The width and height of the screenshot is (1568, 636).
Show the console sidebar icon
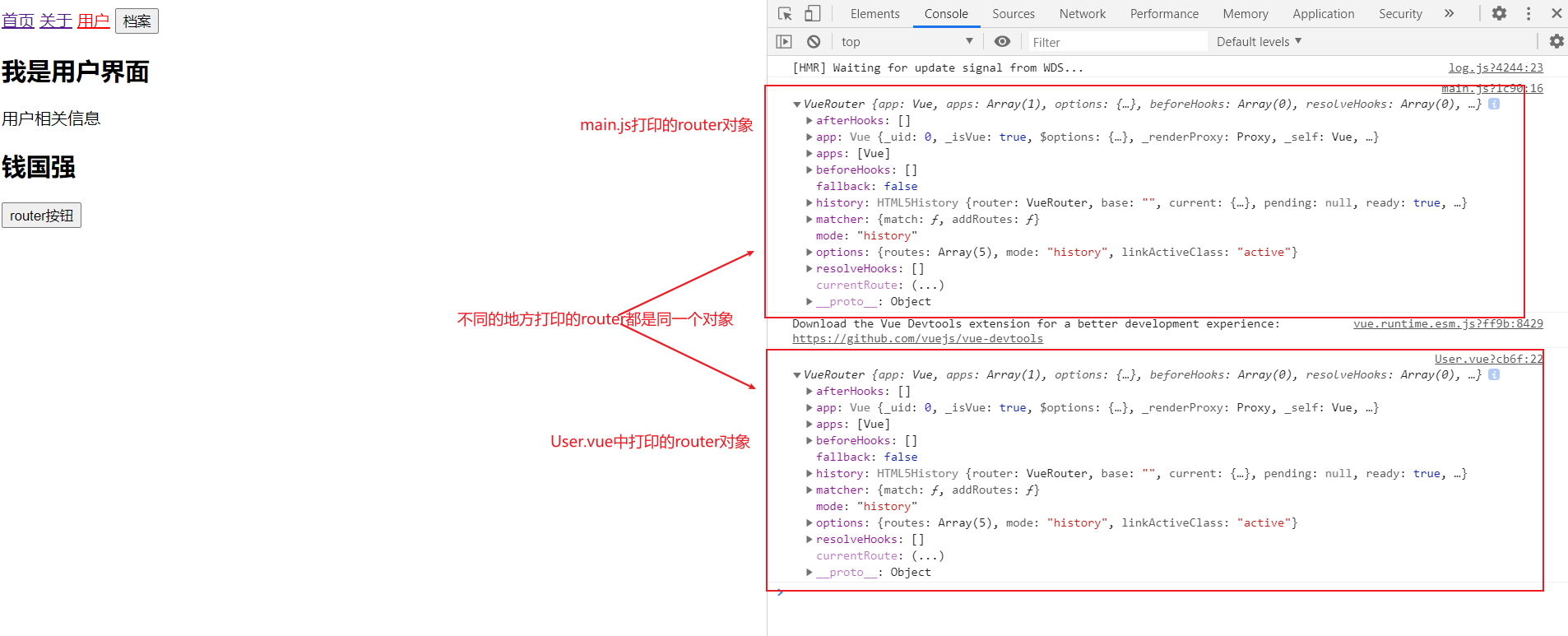(784, 41)
